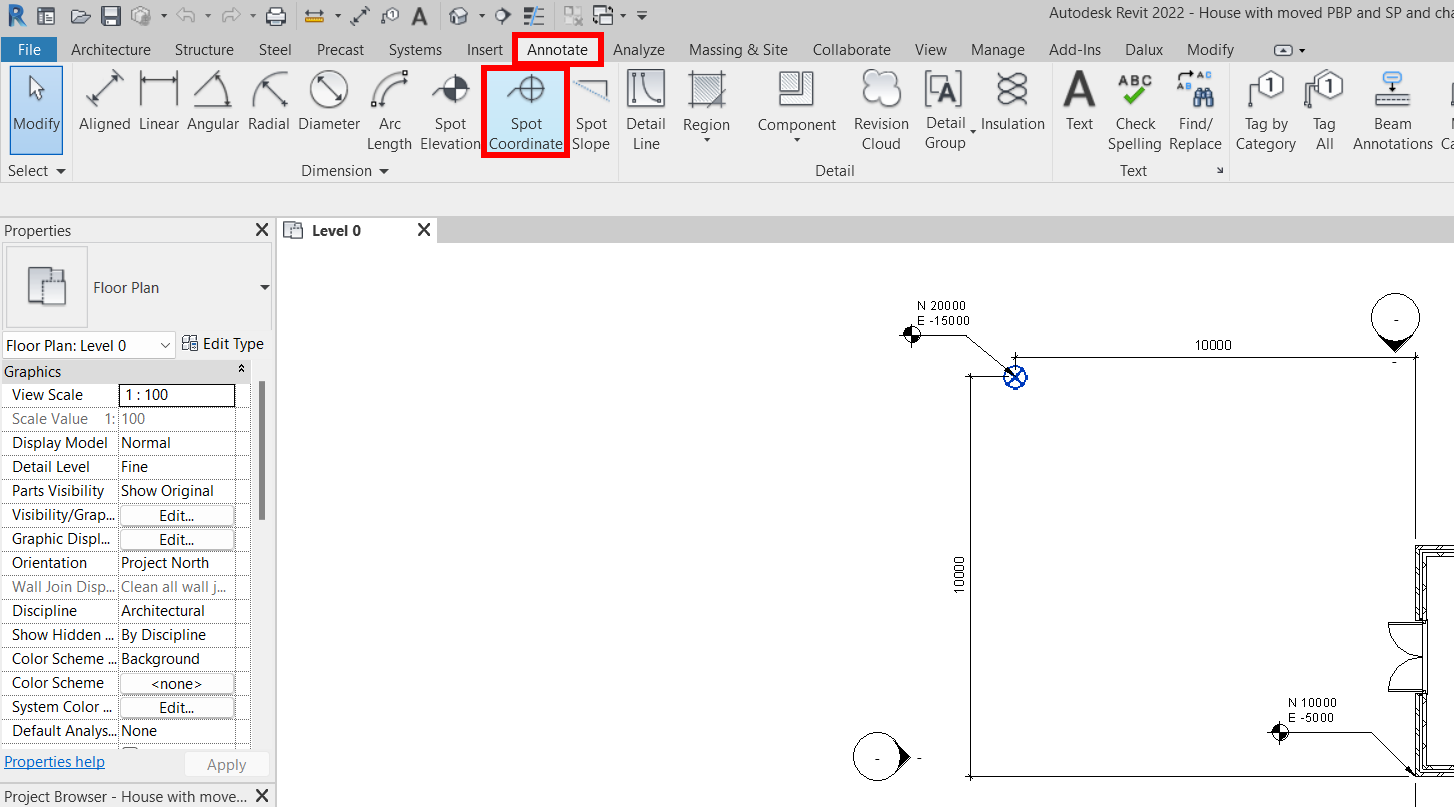Switch to the Architecture ribbon tab
The image size is (1454, 807).
(111, 49)
